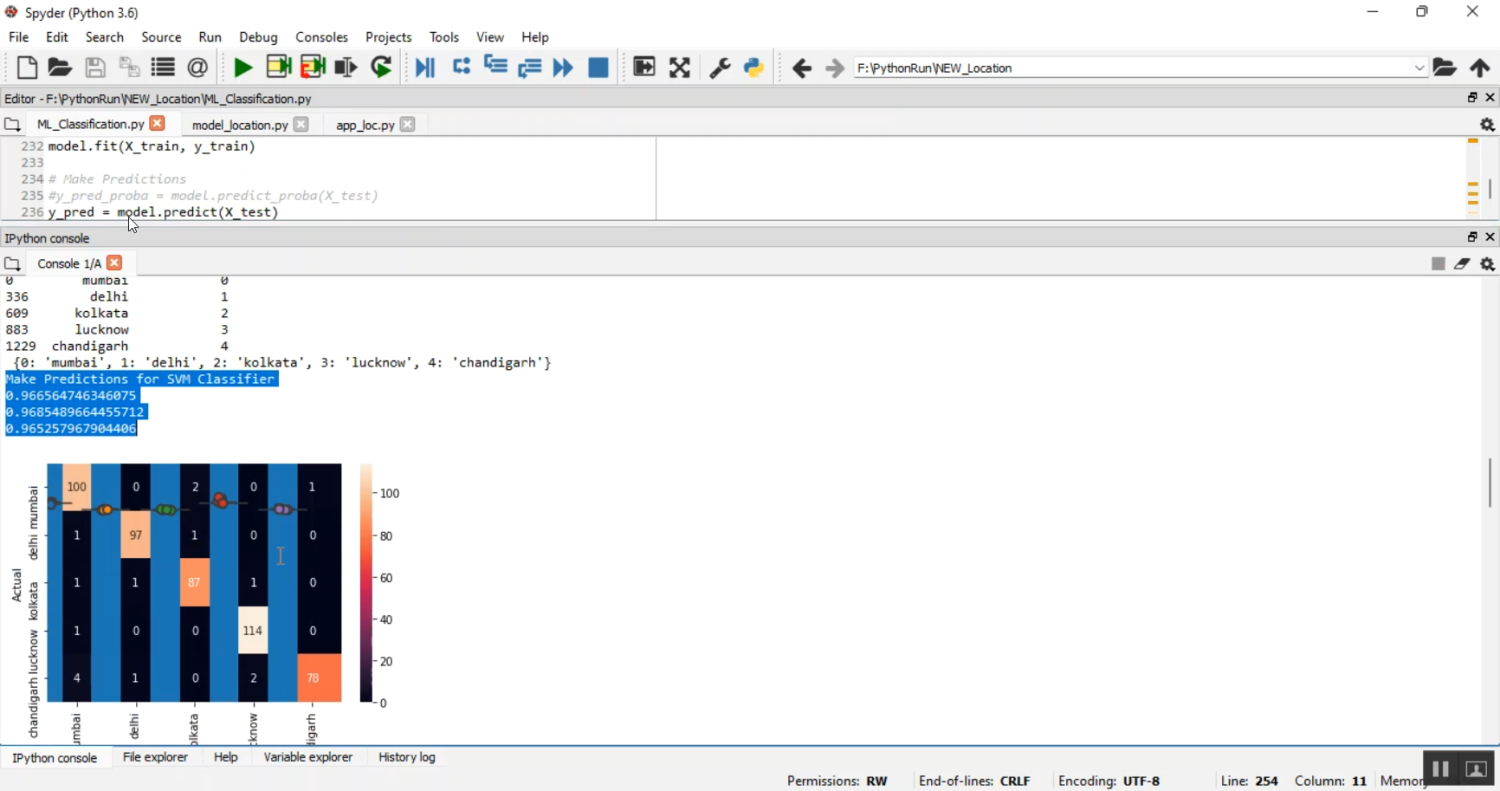
Task: Expand the working directory path dropdown
Action: pos(1419,68)
